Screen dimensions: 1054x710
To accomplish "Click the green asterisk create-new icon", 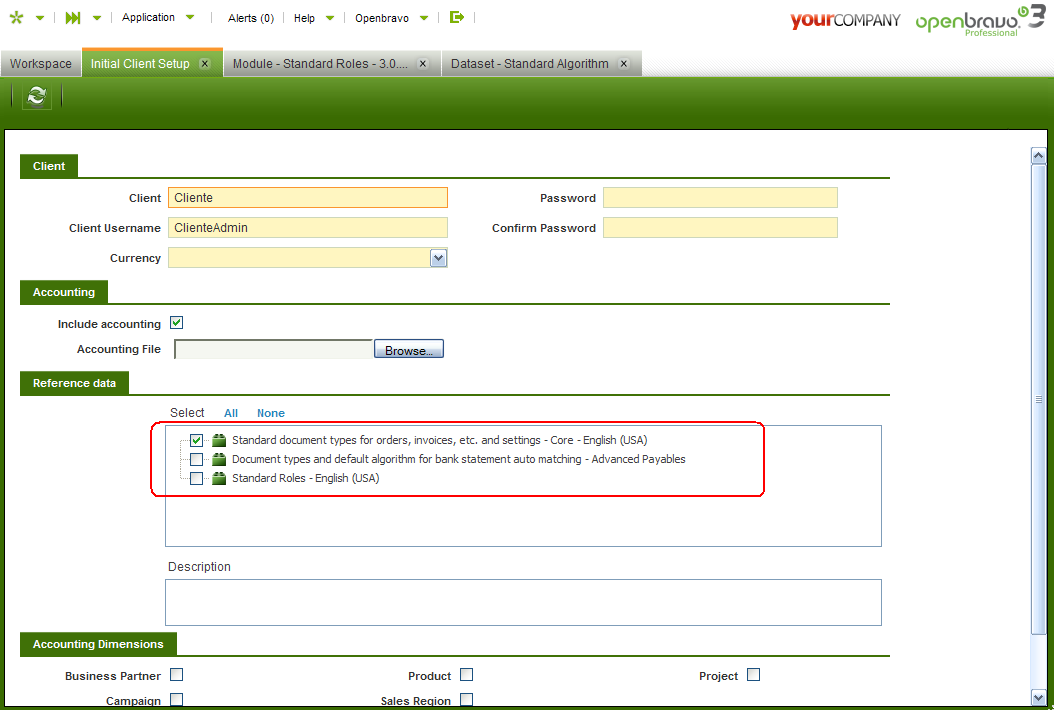I will coord(16,17).
